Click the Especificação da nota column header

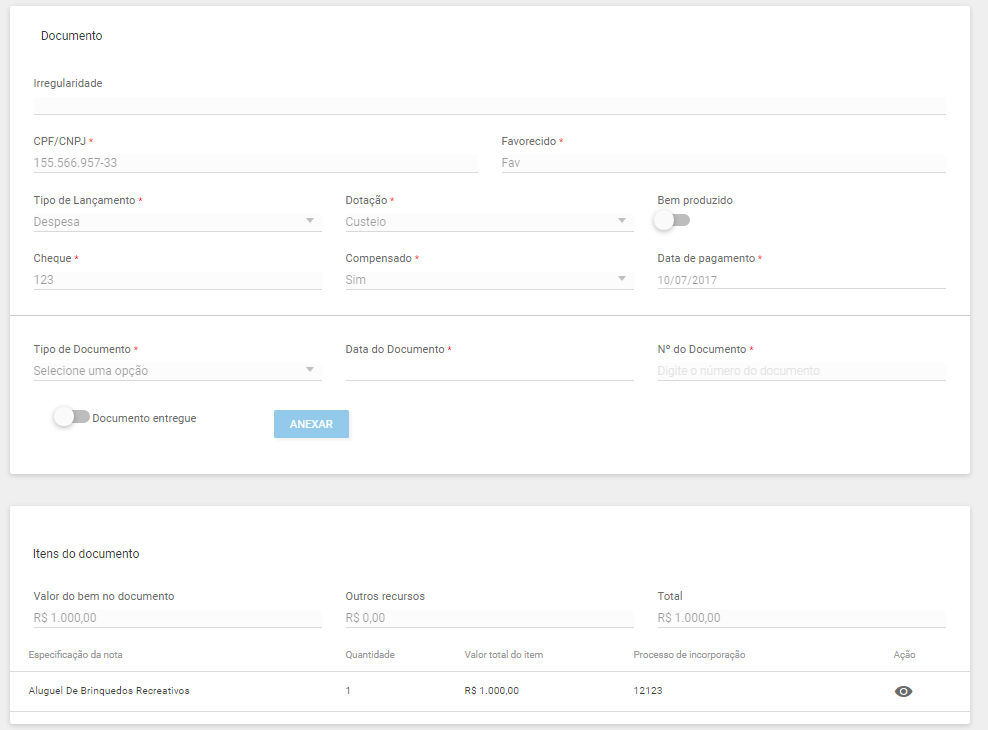[76, 654]
